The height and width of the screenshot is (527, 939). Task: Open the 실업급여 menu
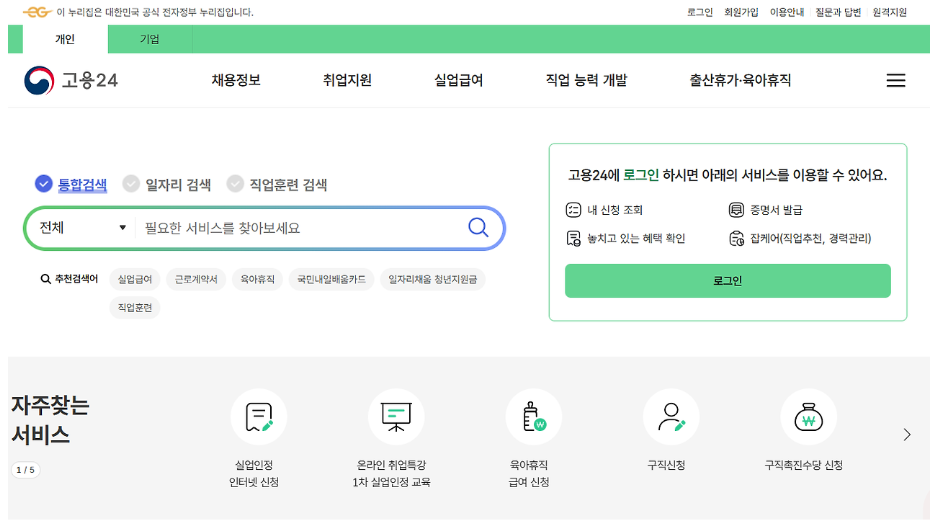[x=459, y=80]
